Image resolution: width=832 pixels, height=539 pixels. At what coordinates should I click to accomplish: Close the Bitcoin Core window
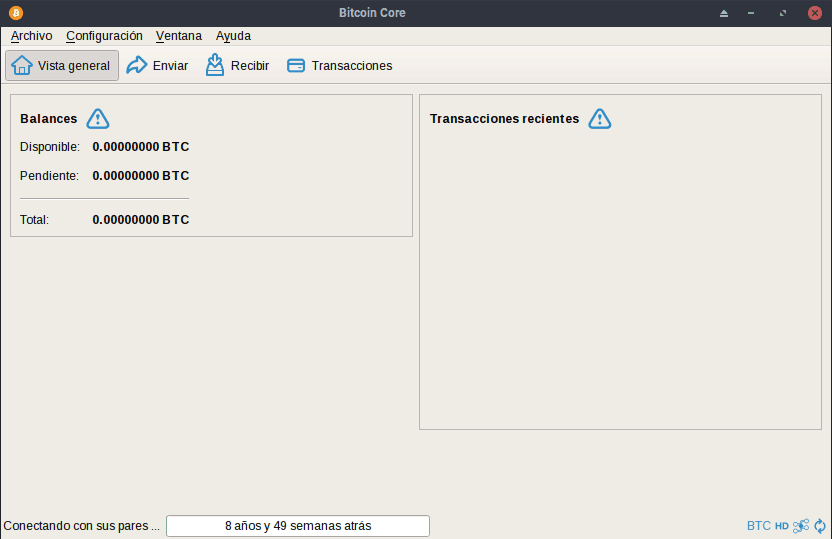815,13
